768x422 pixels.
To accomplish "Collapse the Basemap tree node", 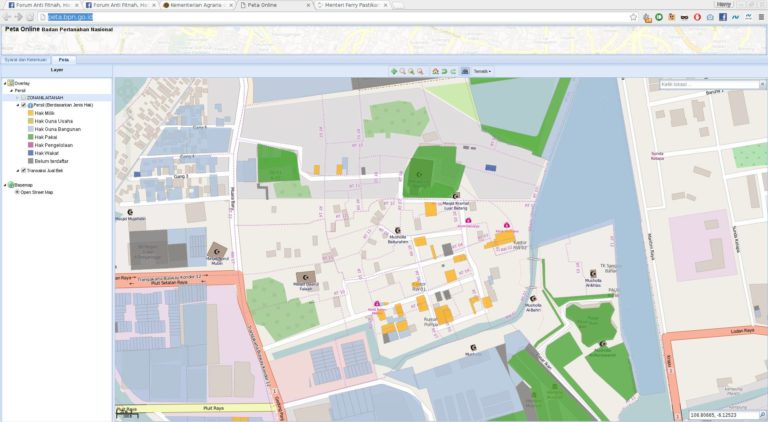I will coord(5,185).
